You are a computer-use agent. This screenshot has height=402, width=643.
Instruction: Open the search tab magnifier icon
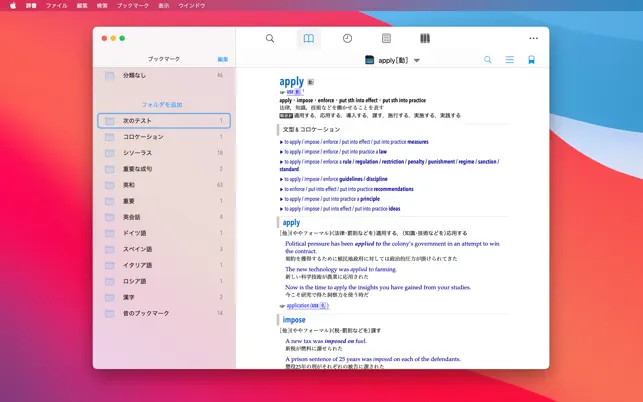click(x=270, y=39)
